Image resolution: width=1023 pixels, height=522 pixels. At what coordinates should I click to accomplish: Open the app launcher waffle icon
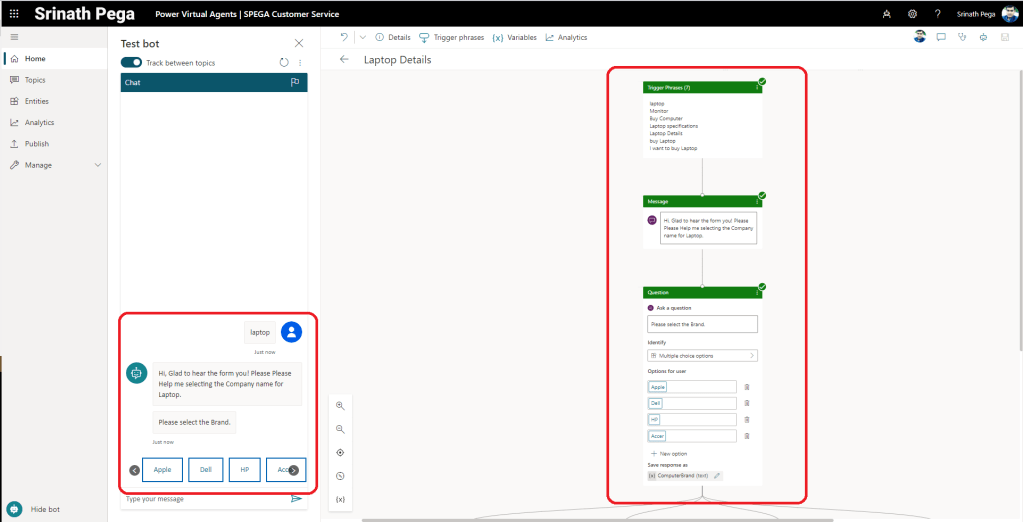(14, 14)
